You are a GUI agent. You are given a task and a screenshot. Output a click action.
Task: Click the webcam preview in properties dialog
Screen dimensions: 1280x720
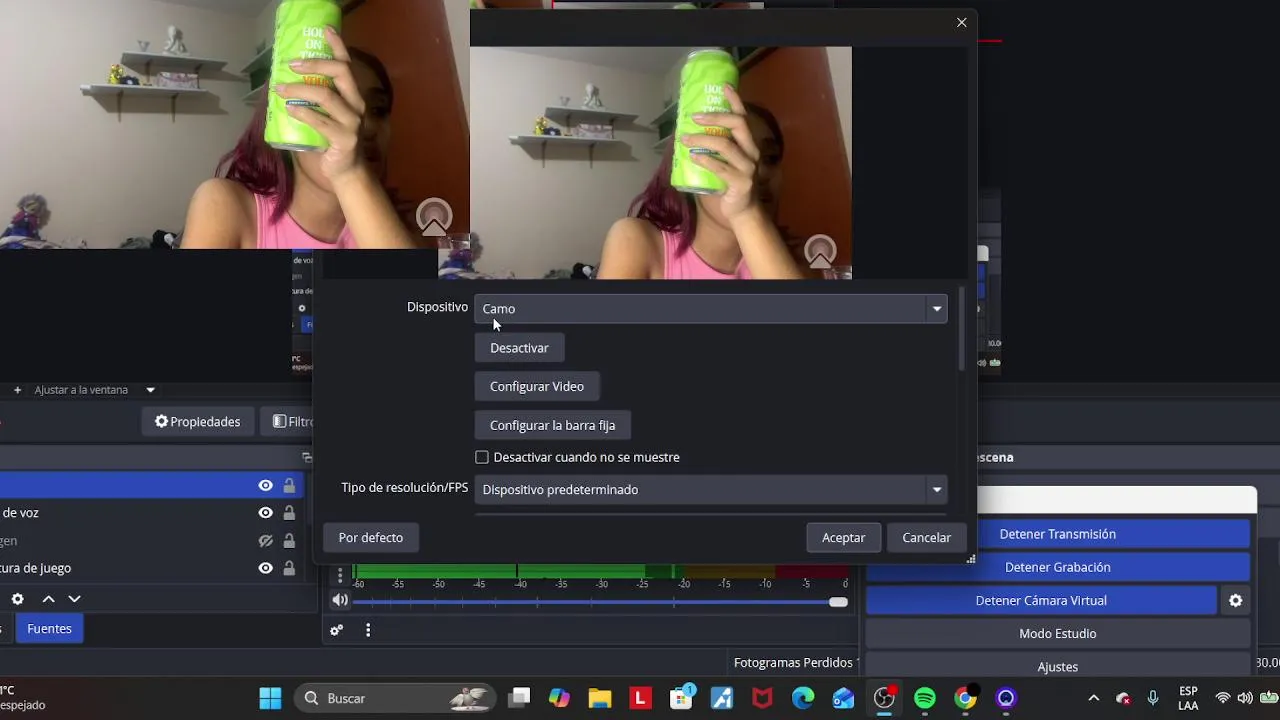point(661,163)
